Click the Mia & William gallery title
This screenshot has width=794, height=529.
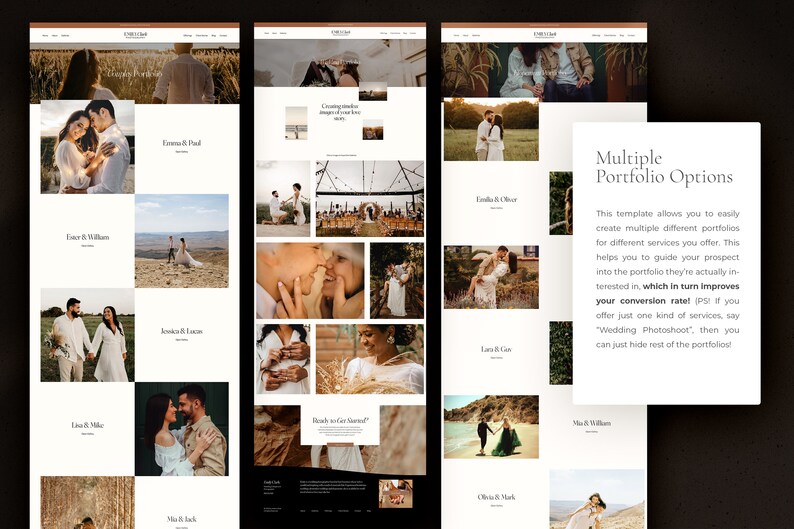[x=591, y=423]
